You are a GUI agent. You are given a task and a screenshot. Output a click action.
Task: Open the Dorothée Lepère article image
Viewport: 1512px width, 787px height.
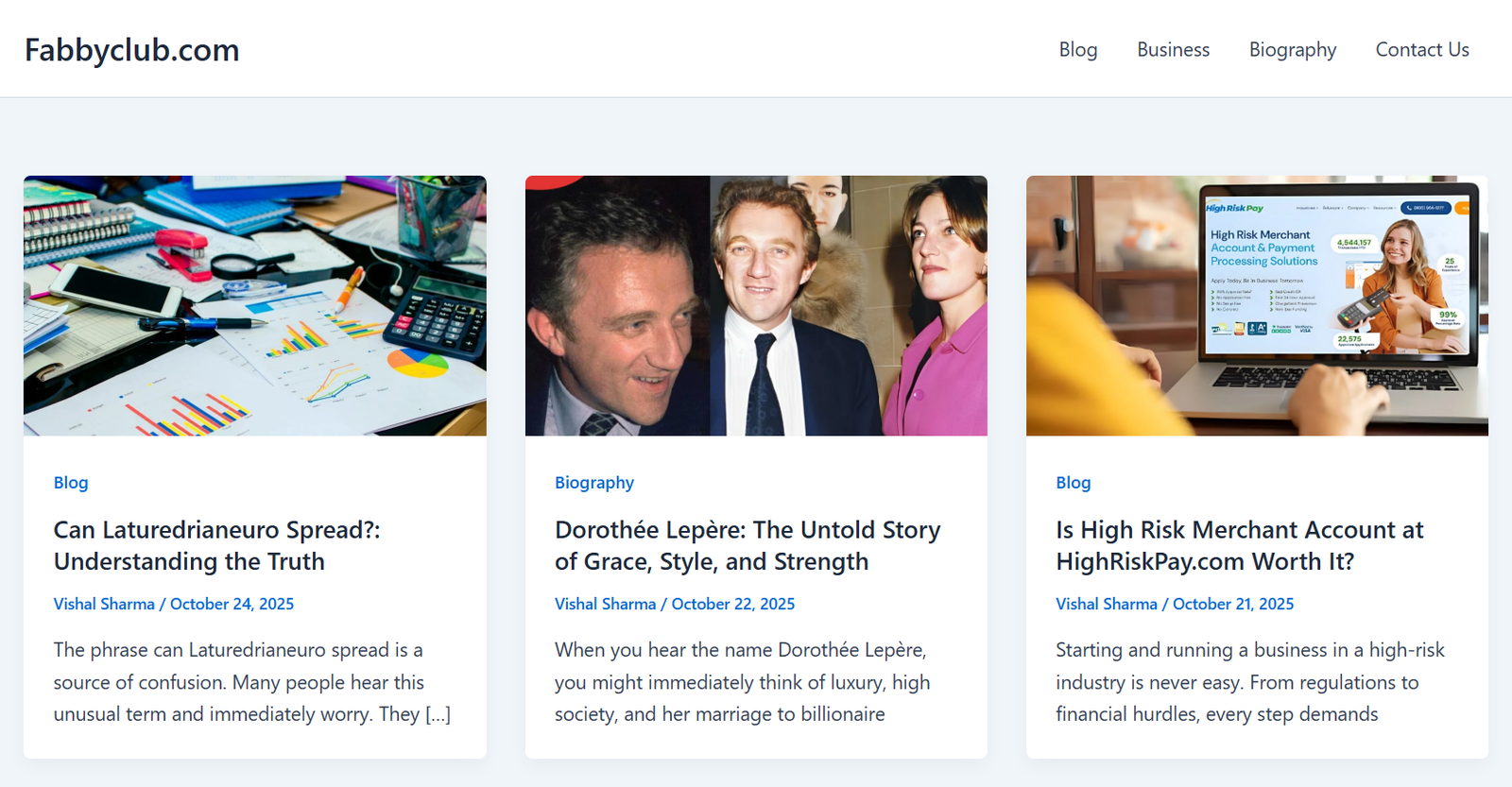tap(756, 305)
